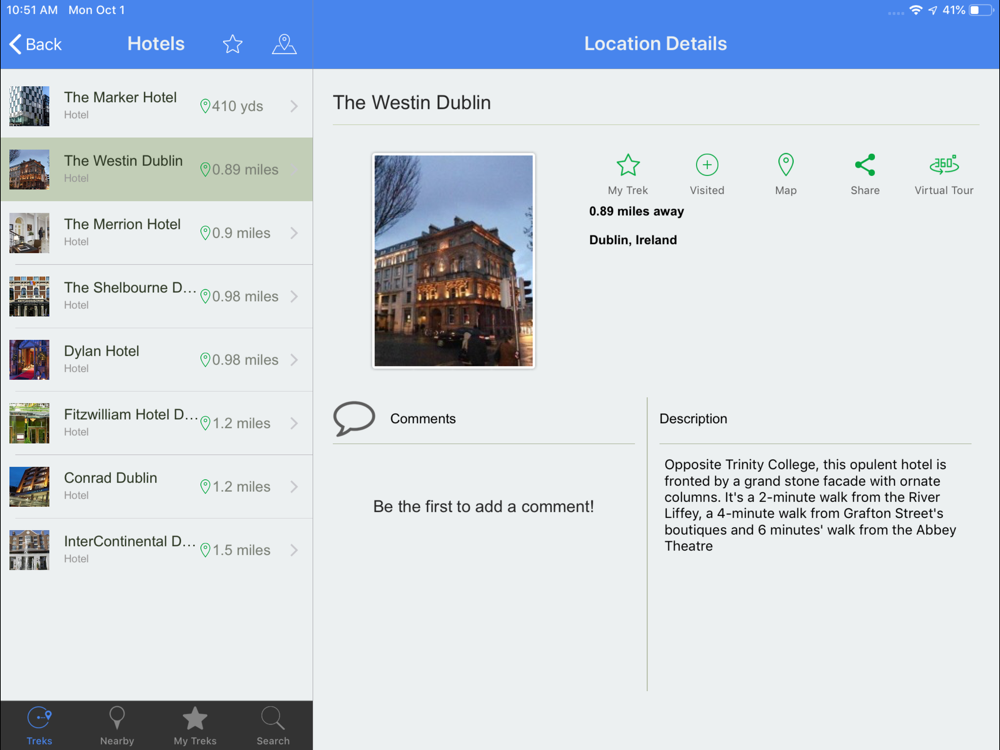Select Fitzwilliam Hotel D… row
Image resolution: width=1000 pixels, height=750 pixels.
[157, 423]
